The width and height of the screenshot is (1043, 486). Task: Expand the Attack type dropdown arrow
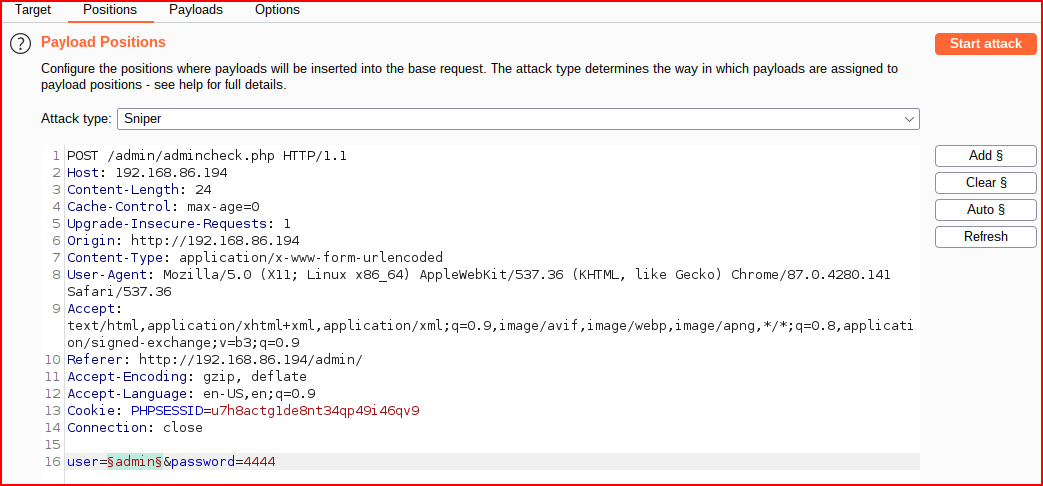909,119
